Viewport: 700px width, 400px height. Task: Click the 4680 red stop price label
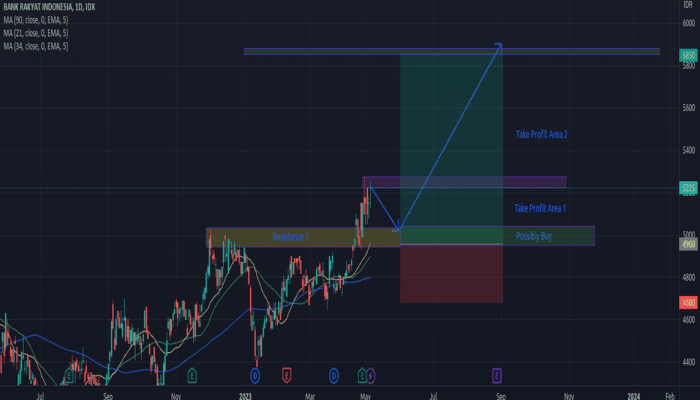pyautogui.click(x=688, y=302)
